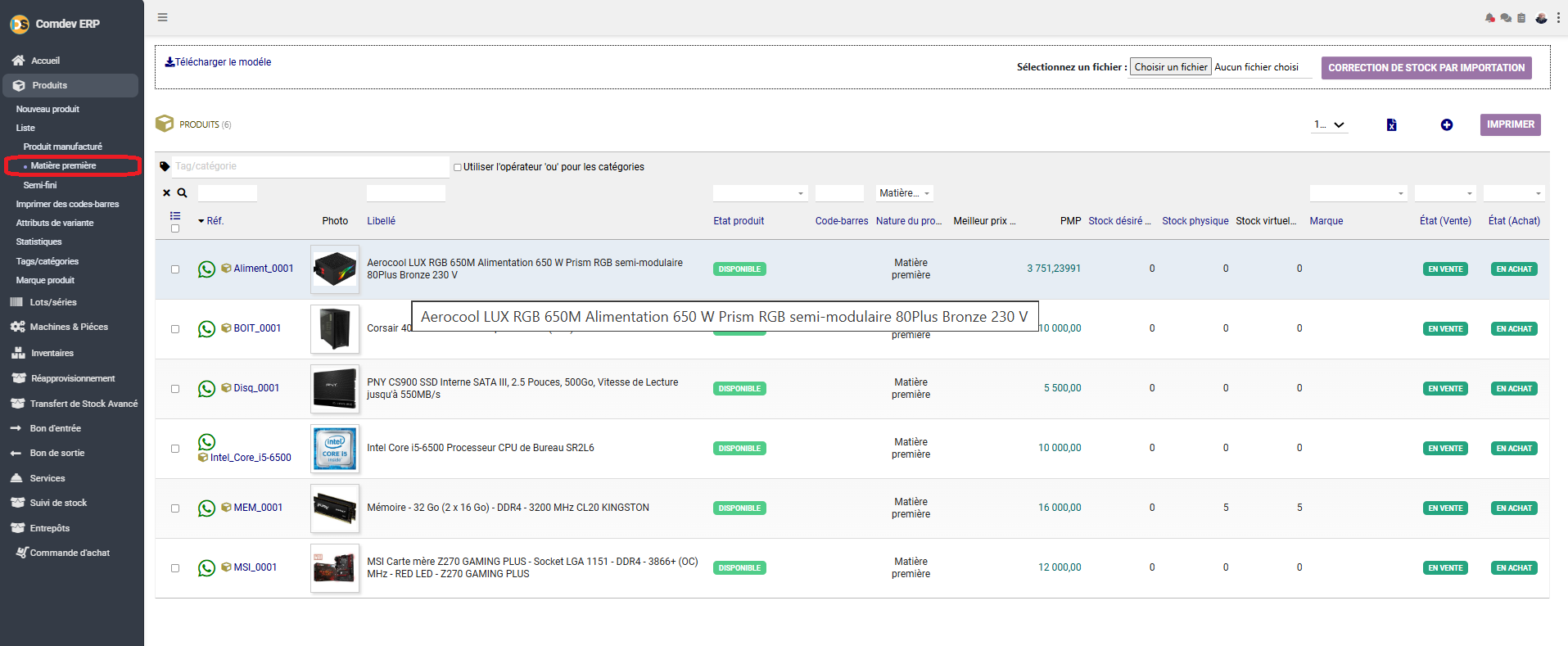Image resolution: width=1568 pixels, height=646 pixels.
Task: Open the Corsair case photo thumbnail
Action: 335,329
